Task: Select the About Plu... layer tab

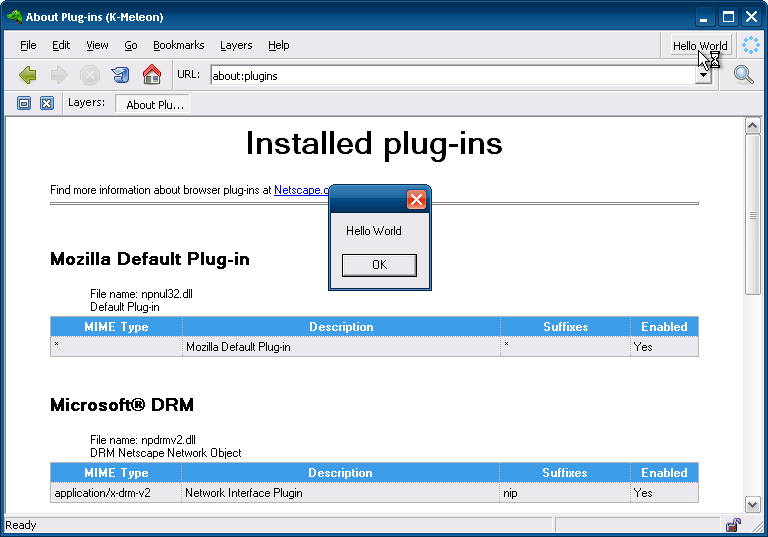Action: tap(153, 104)
